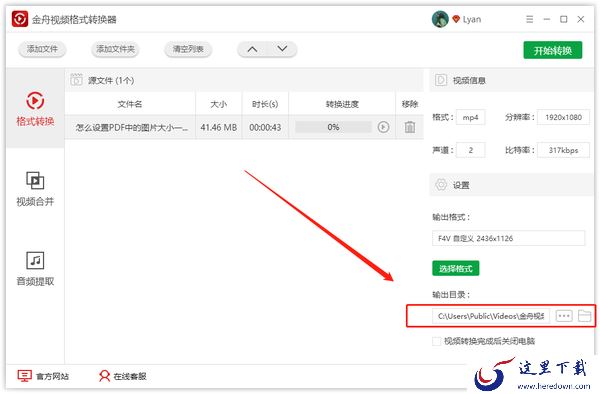
Task: Click the 文件名 column header
Action: [130, 104]
